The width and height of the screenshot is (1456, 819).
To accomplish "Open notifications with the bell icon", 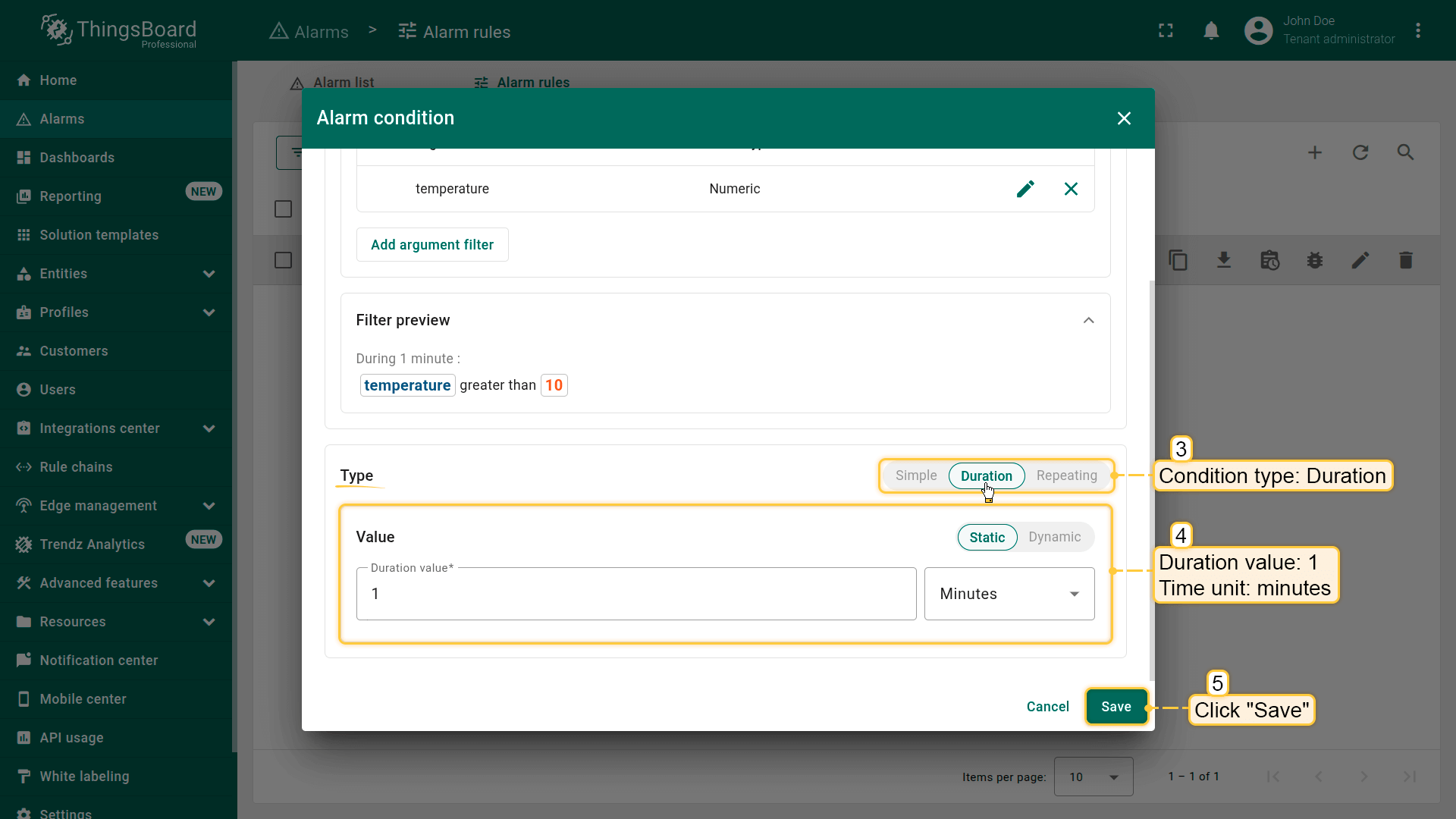I will [1211, 31].
